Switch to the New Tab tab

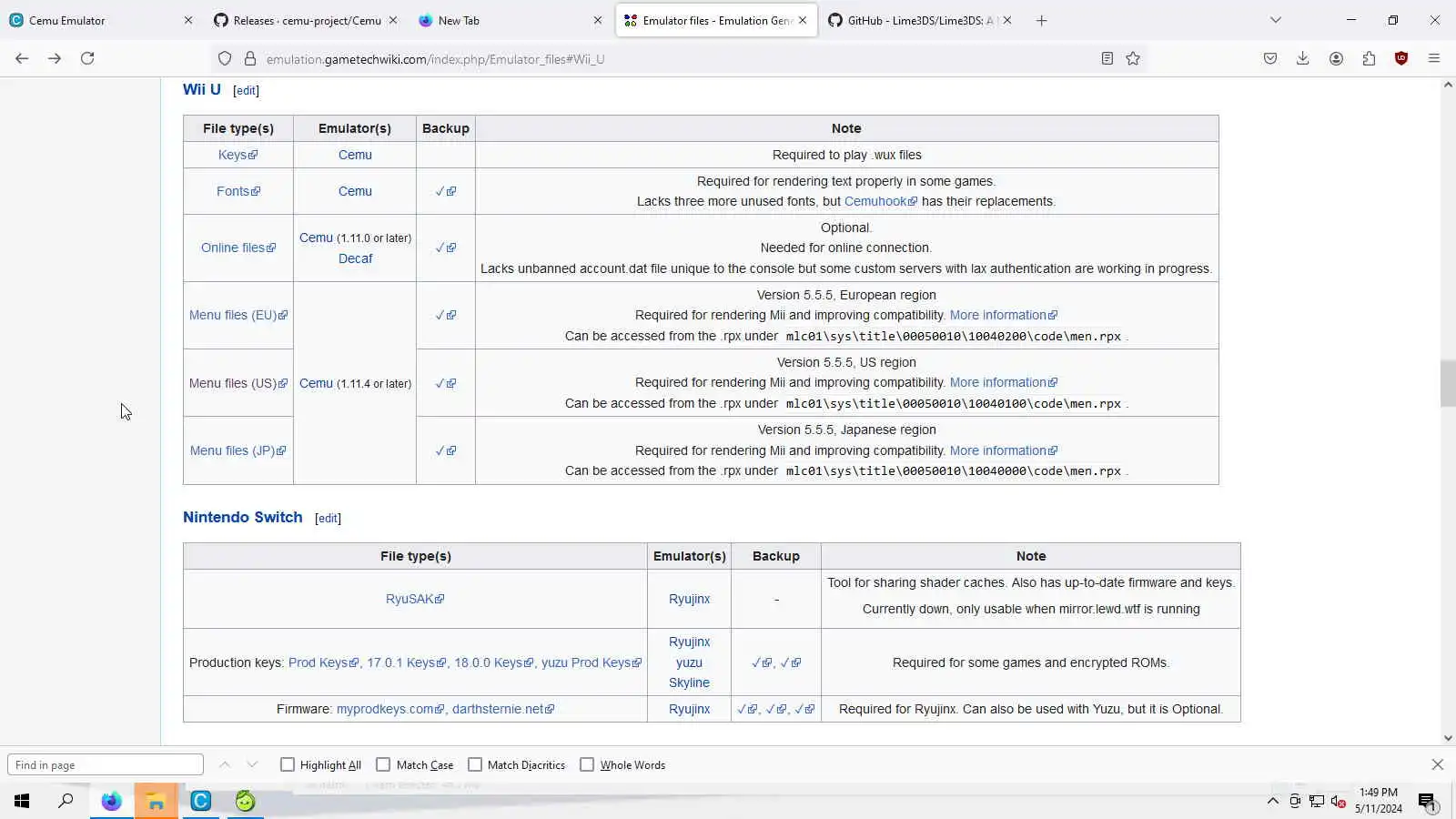pyautogui.click(x=511, y=20)
